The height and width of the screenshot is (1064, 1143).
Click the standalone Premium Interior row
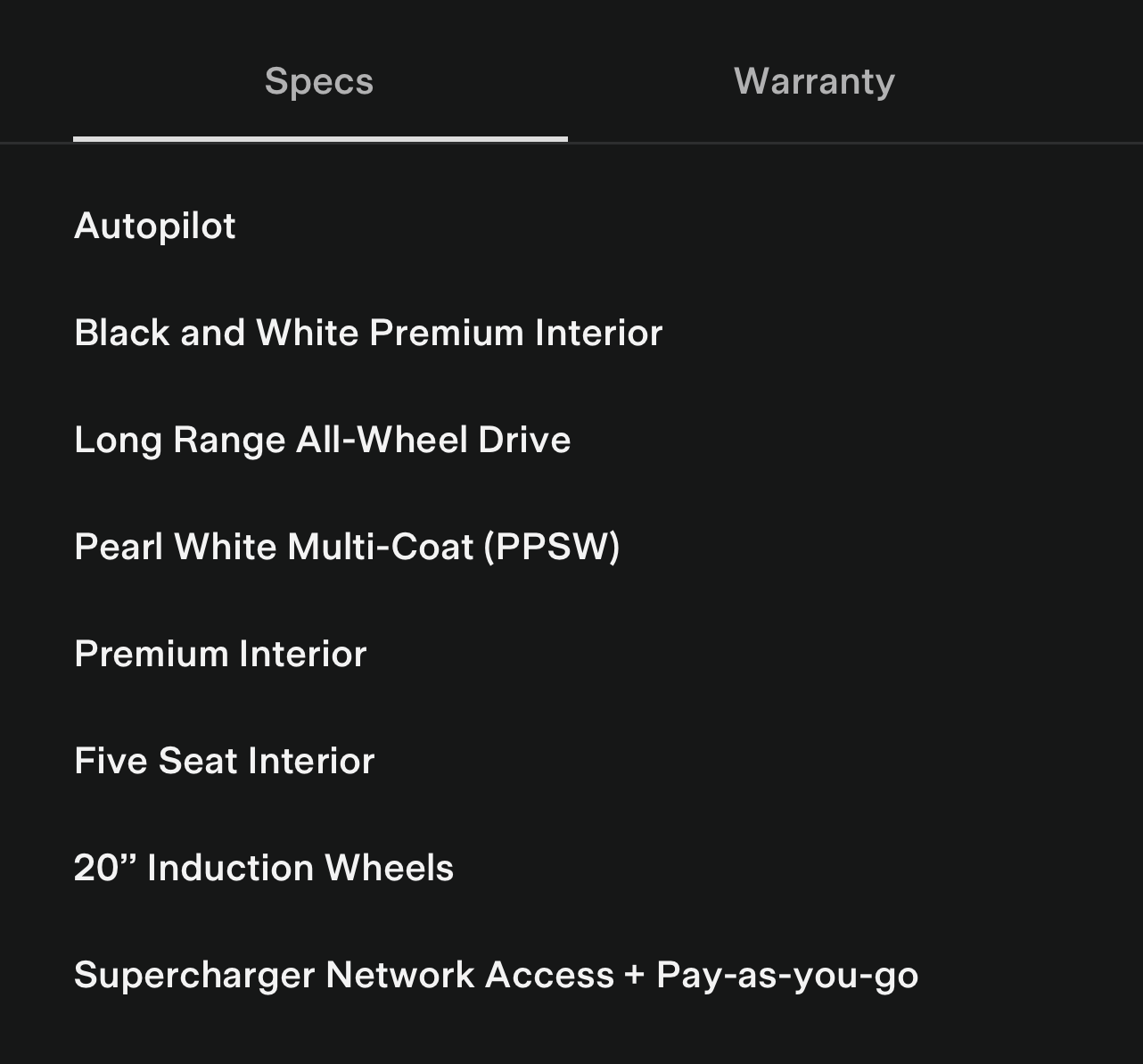tap(220, 655)
